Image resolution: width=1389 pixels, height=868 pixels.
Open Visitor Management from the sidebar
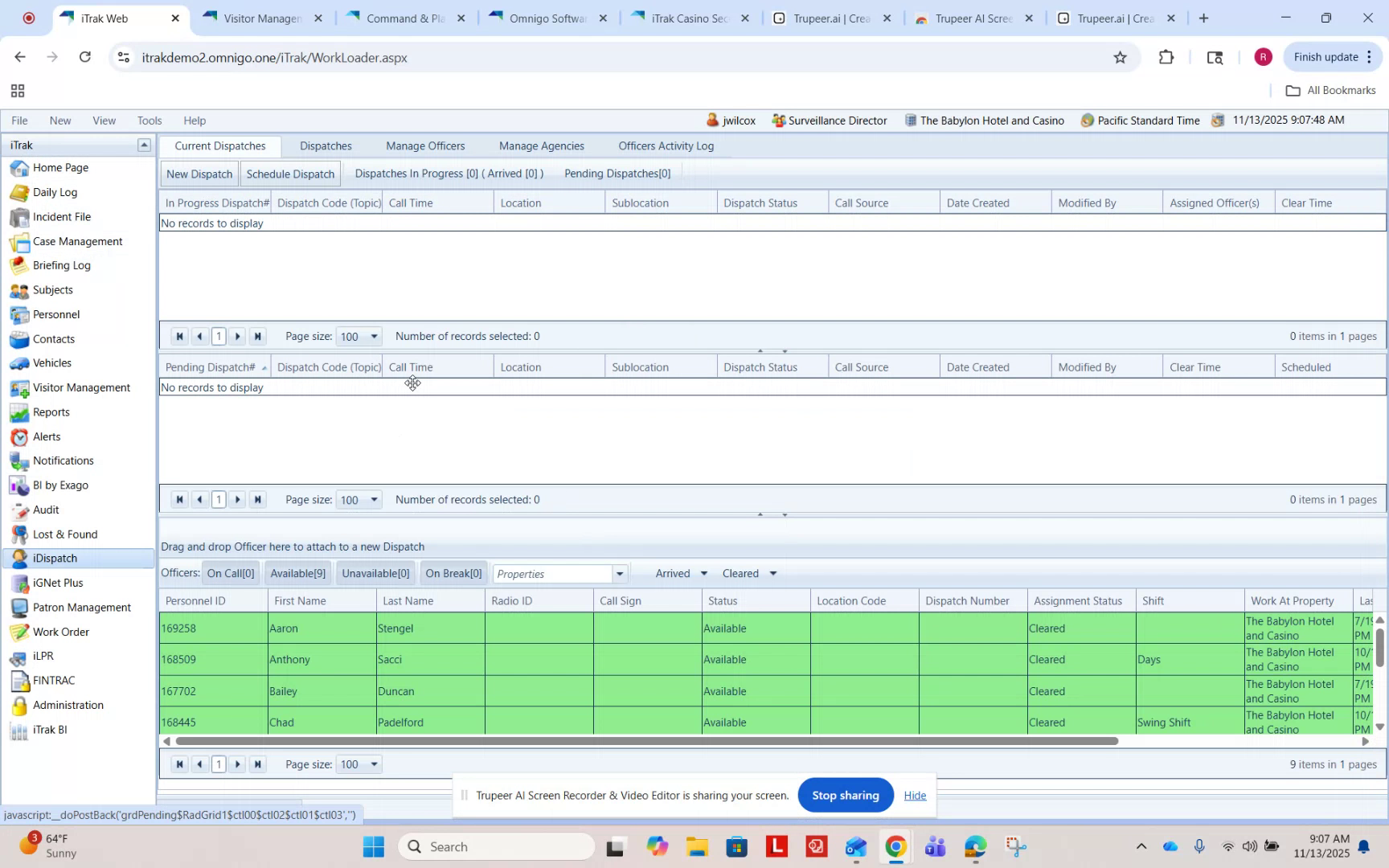coord(81,387)
